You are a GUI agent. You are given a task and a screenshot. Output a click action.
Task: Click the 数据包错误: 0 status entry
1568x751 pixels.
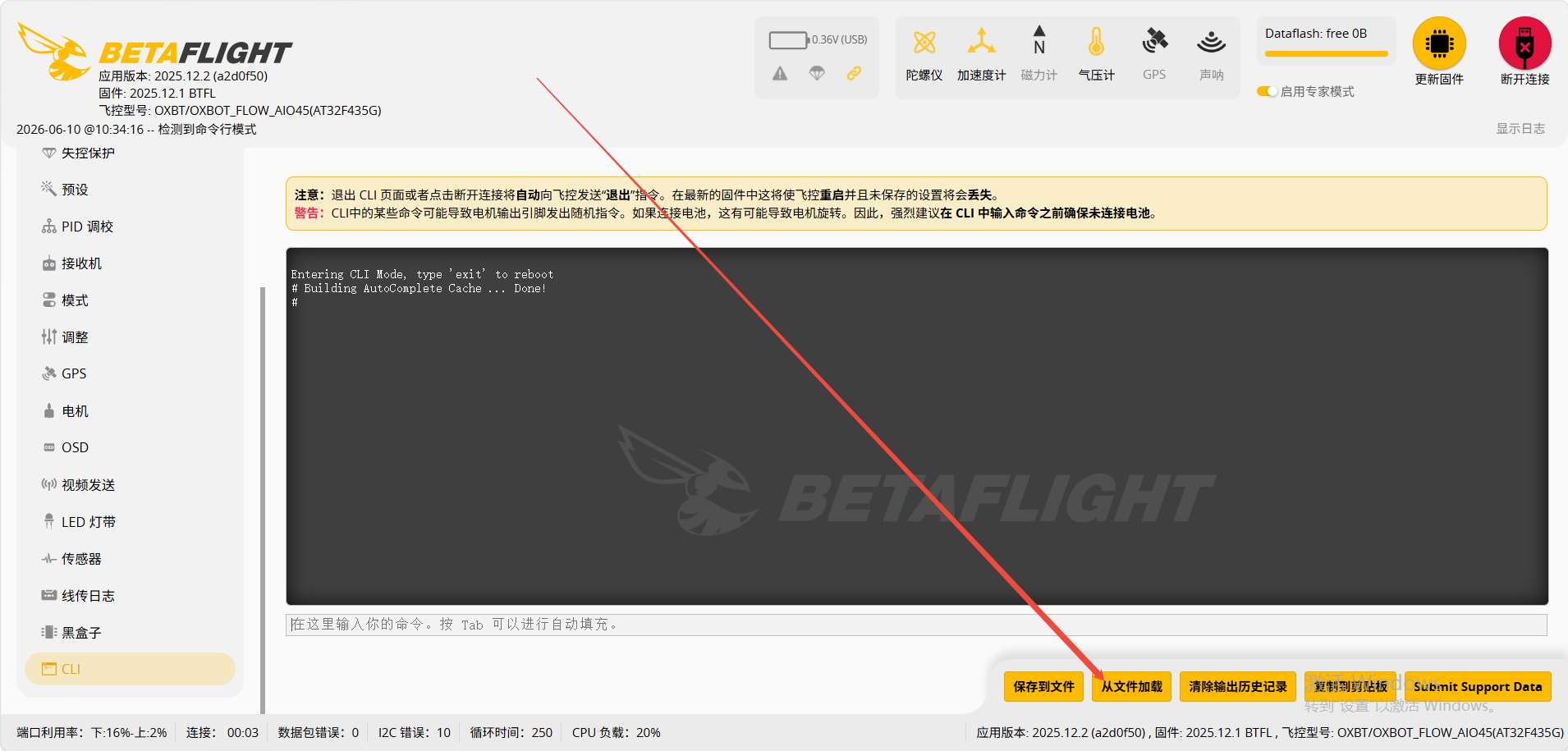point(318,732)
